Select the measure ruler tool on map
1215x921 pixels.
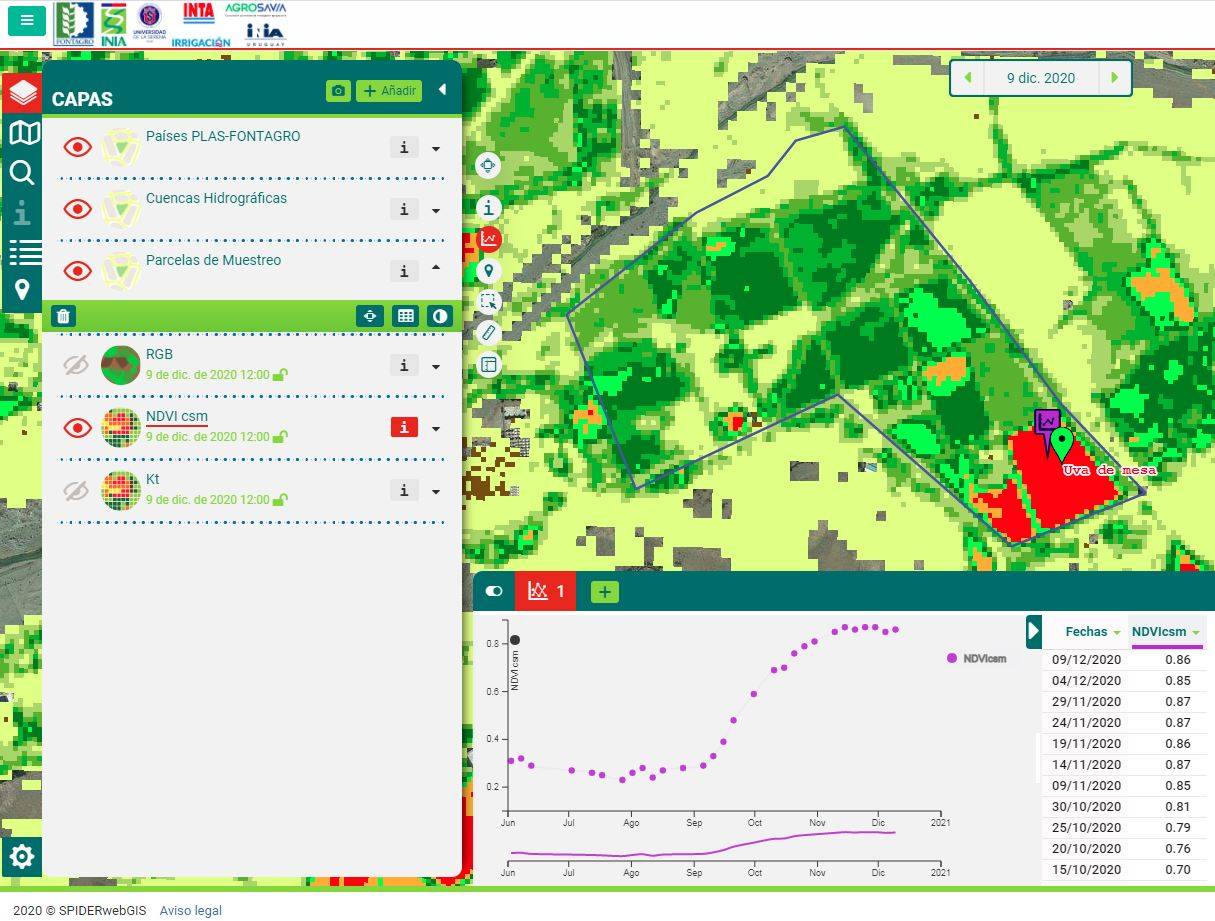tap(488, 333)
